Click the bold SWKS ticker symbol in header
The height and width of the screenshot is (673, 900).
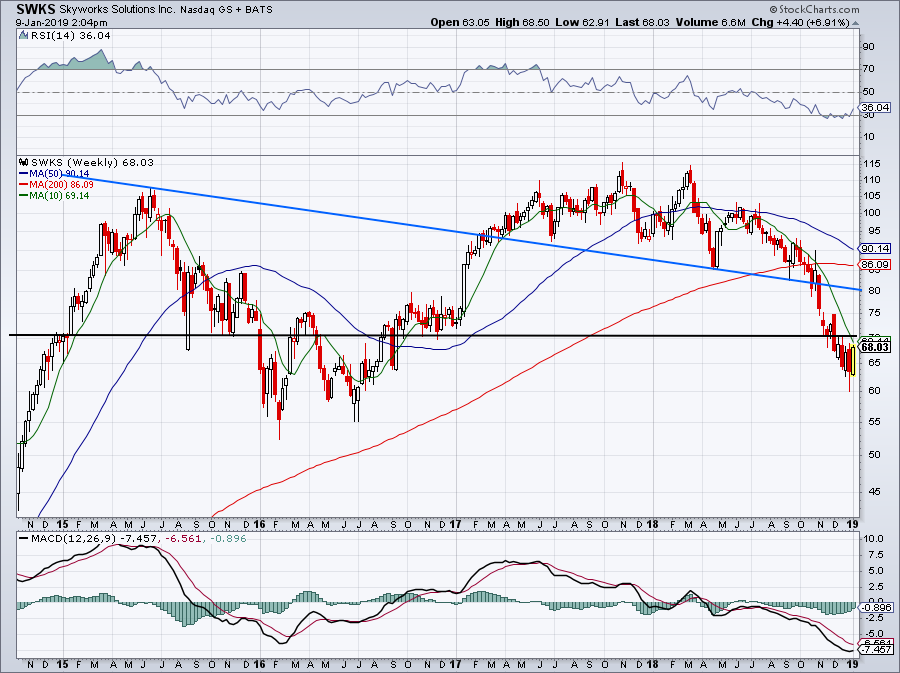pyautogui.click(x=36, y=9)
